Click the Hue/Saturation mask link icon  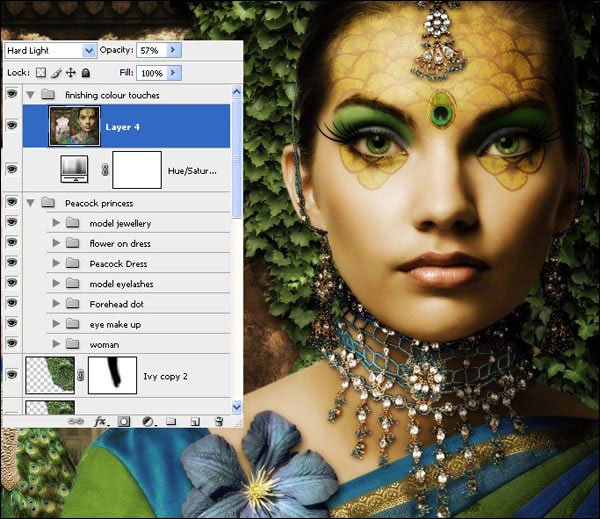click(105, 170)
